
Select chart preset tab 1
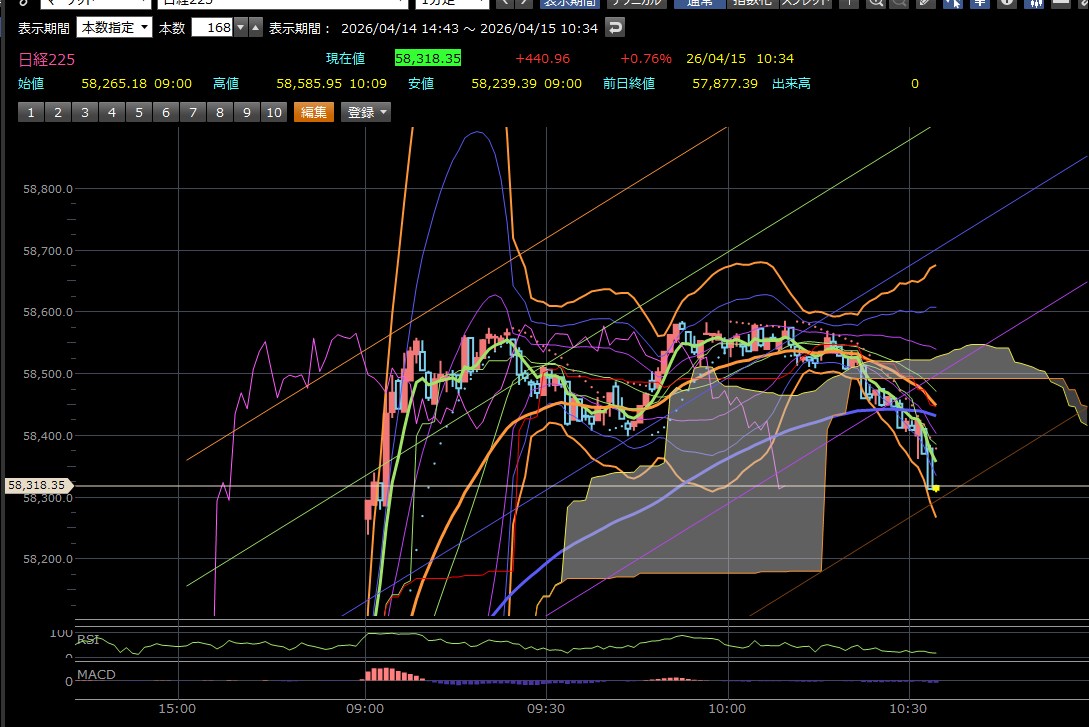[30, 112]
